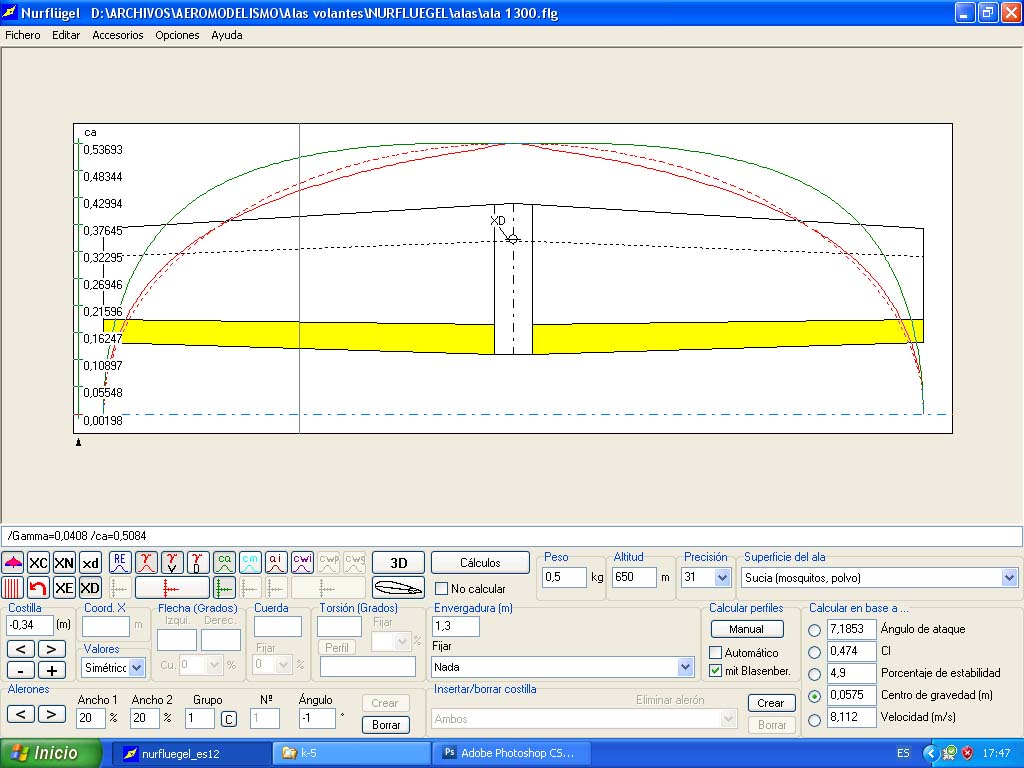Open the Accesorios menu
1024x768 pixels.
pyautogui.click(x=117, y=35)
